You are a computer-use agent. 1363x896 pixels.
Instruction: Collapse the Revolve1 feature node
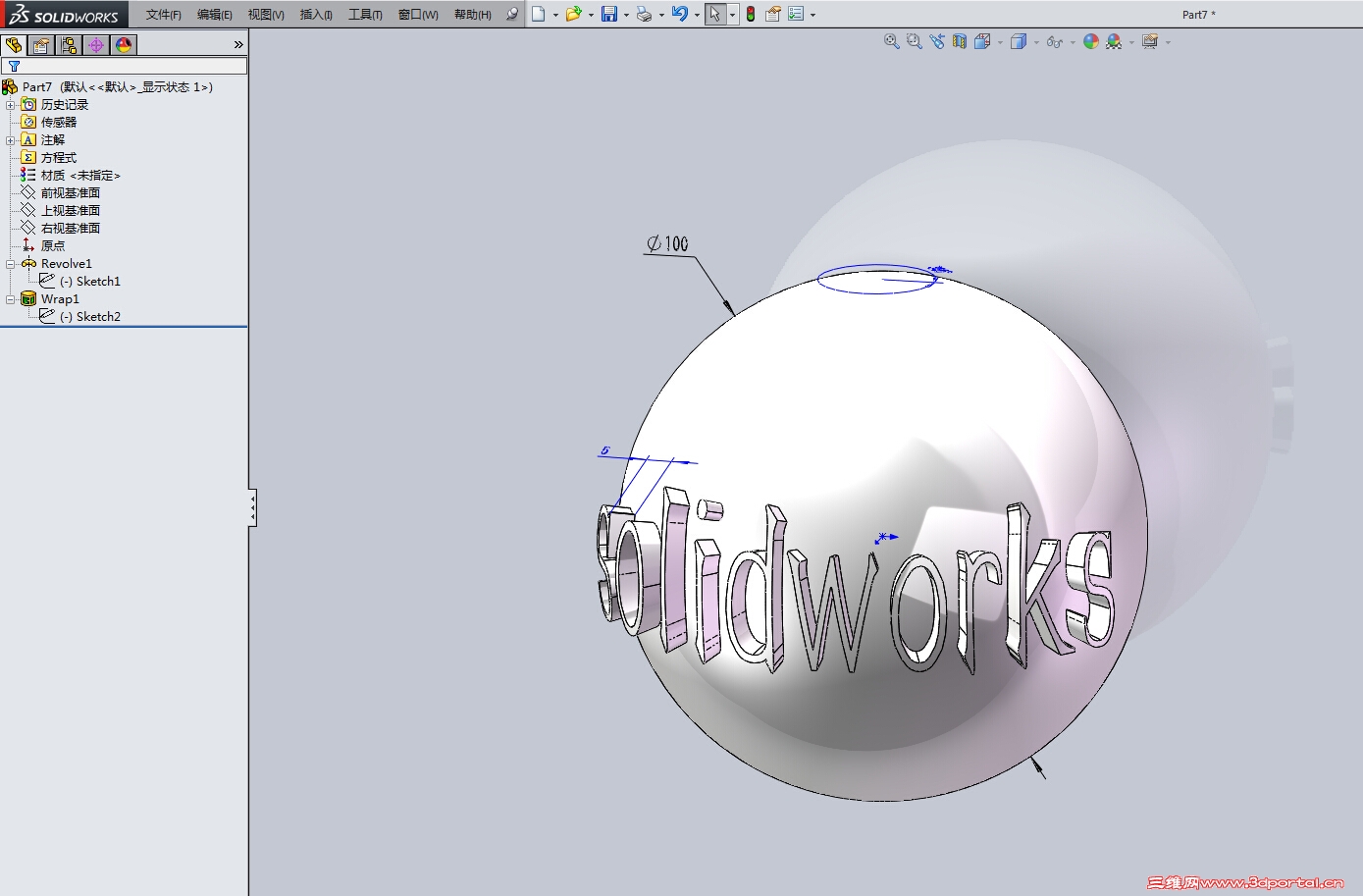pos(11,263)
